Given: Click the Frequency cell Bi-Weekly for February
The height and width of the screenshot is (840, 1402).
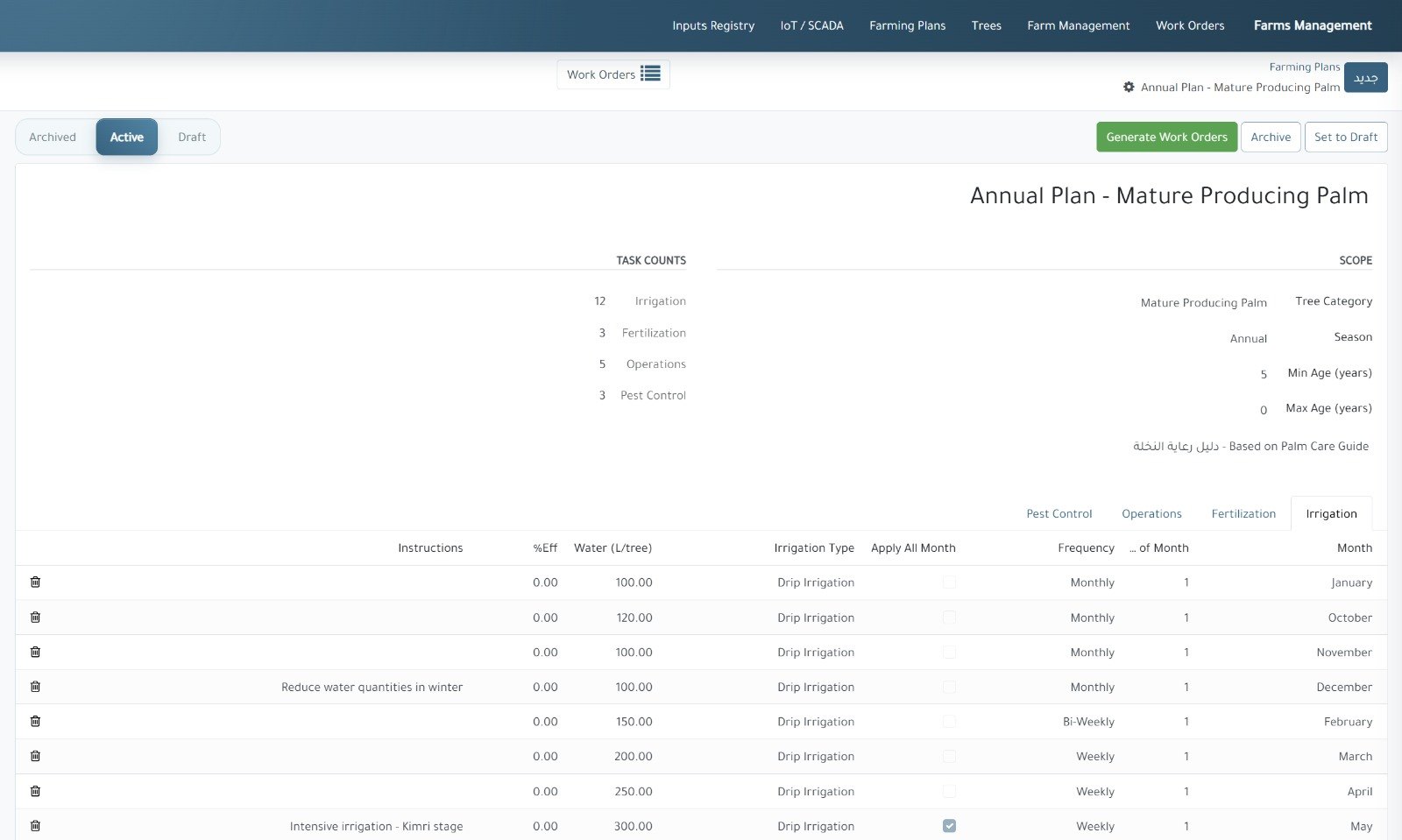Looking at the screenshot, I should pos(1088,722).
